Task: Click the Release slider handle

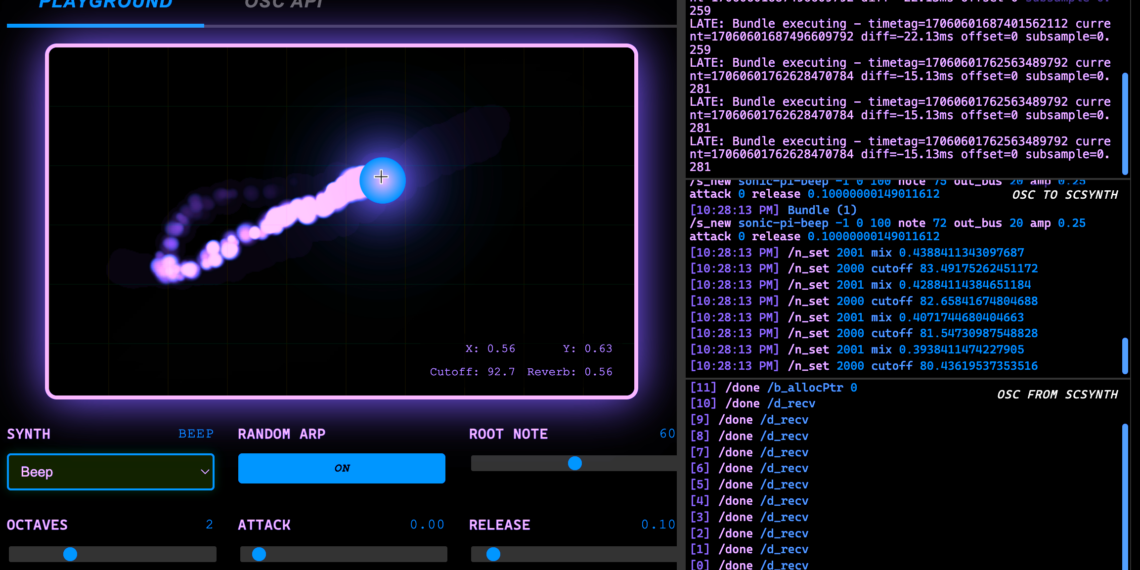Action: point(493,554)
